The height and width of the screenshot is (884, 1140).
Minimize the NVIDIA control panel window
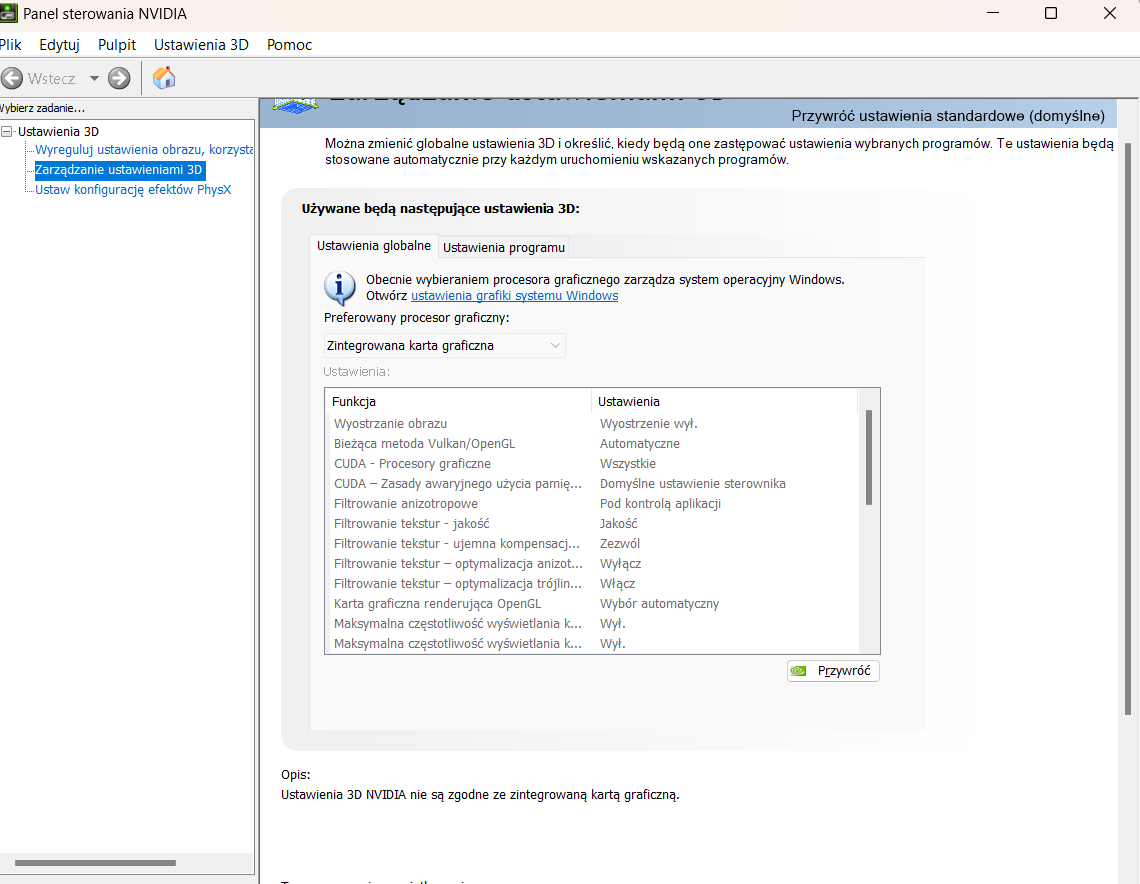pos(992,13)
